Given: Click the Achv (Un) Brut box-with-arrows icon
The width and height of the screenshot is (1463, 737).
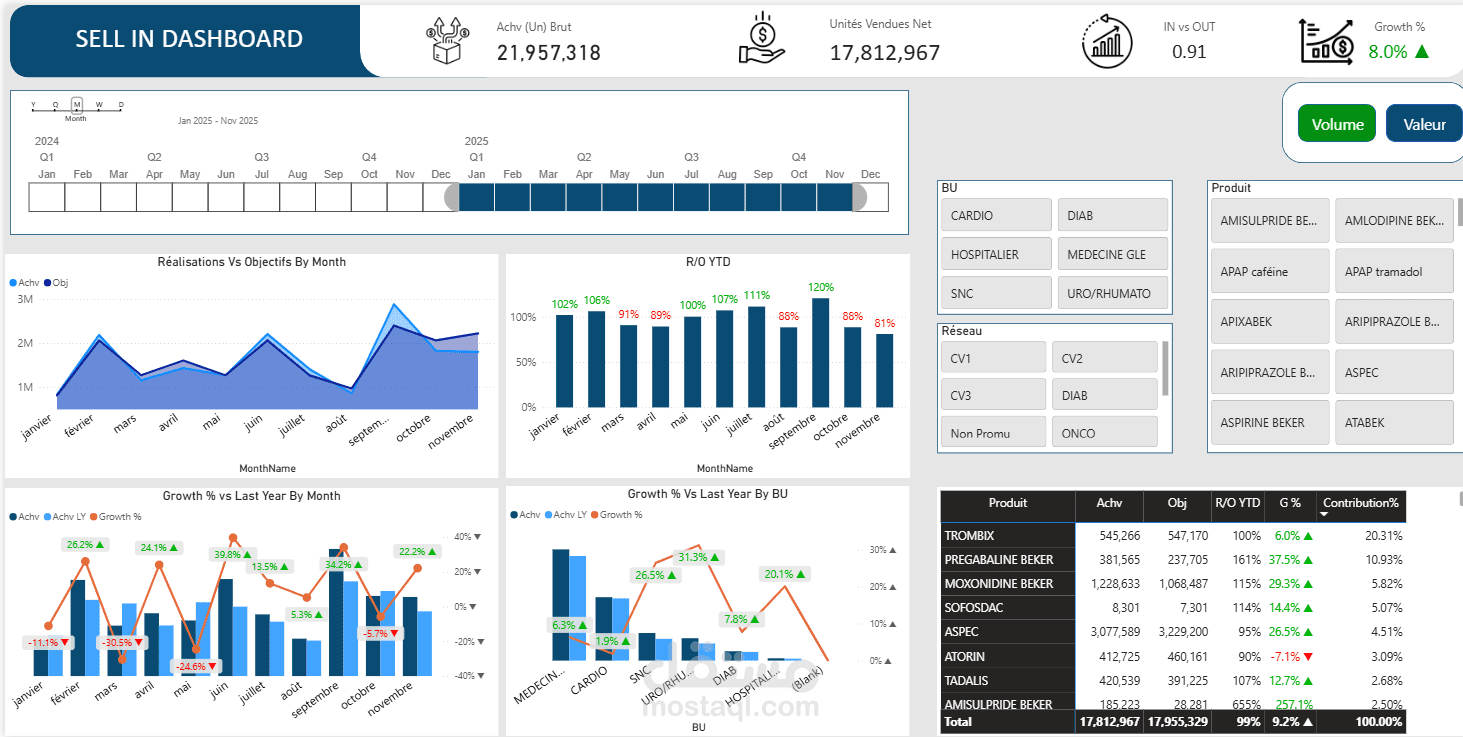Looking at the screenshot, I should pos(447,41).
